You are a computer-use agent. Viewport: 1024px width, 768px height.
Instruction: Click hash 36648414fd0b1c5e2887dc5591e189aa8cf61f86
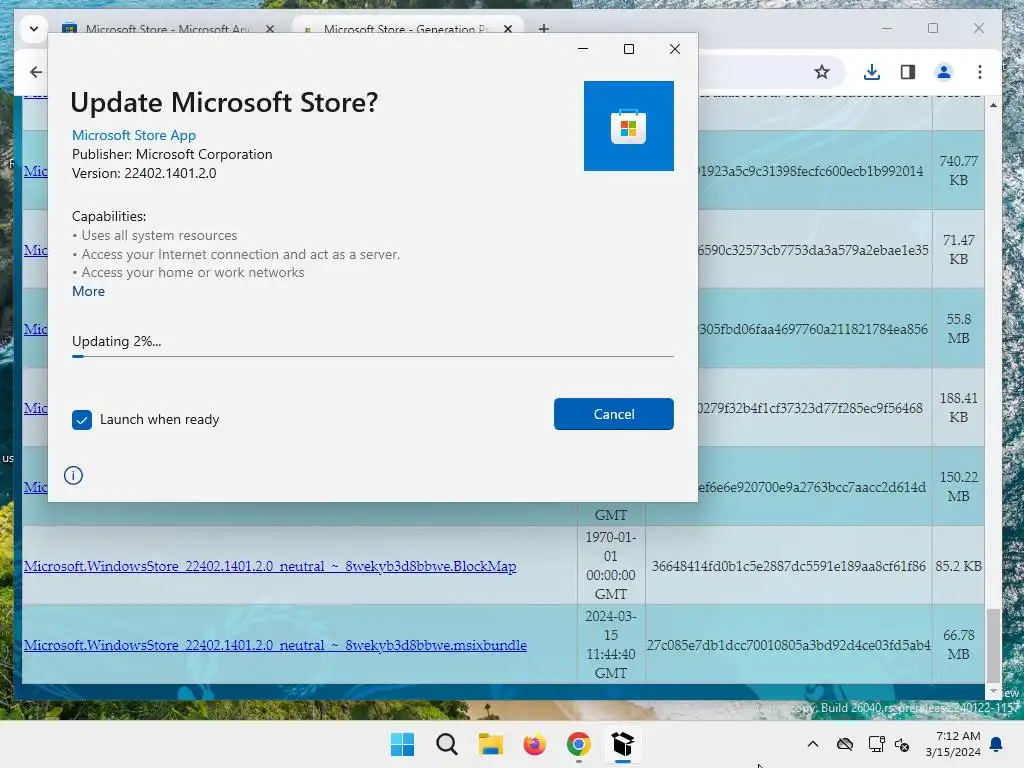(x=788, y=566)
